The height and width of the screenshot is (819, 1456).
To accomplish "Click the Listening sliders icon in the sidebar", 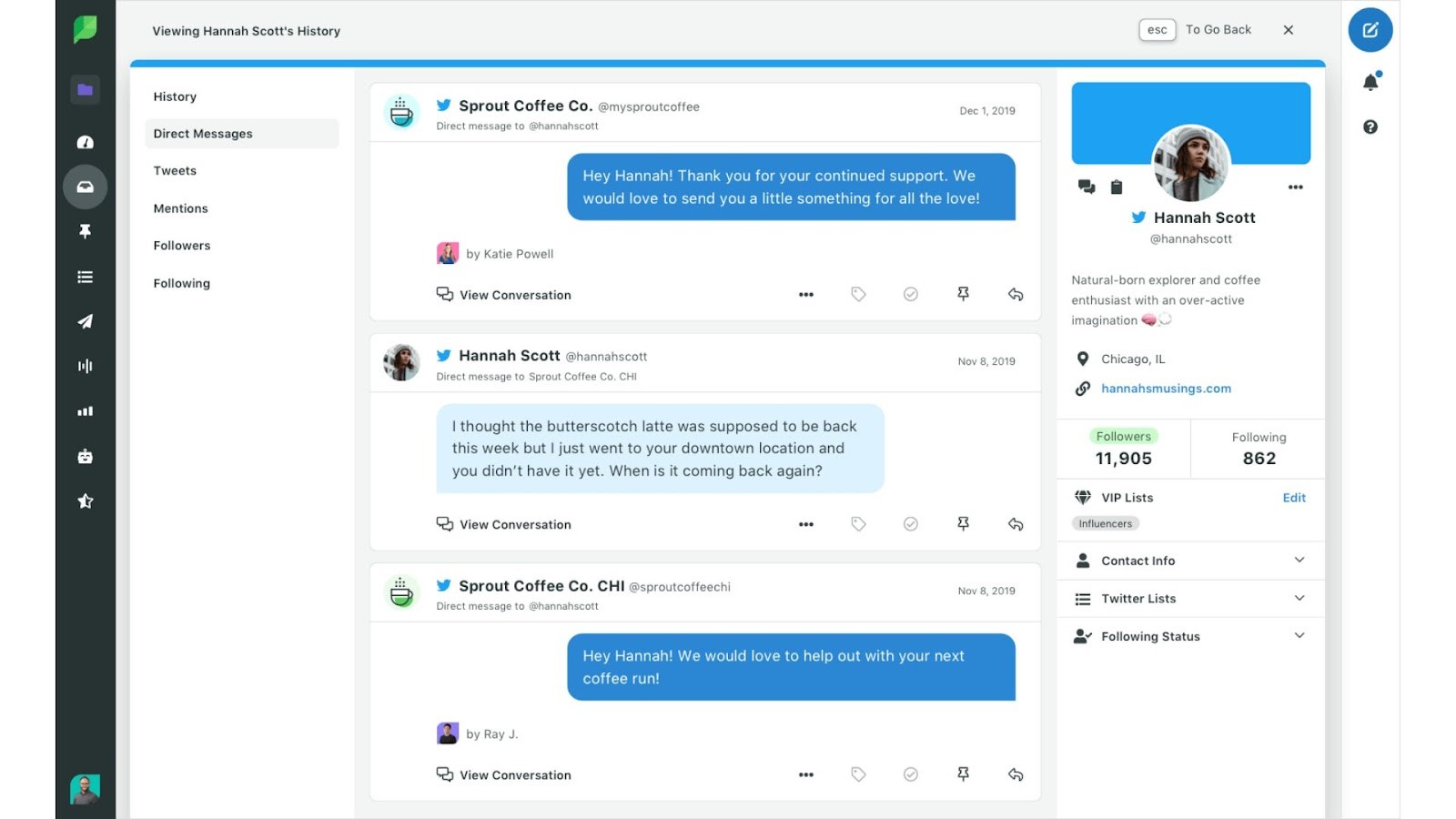I will [x=85, y=366].
